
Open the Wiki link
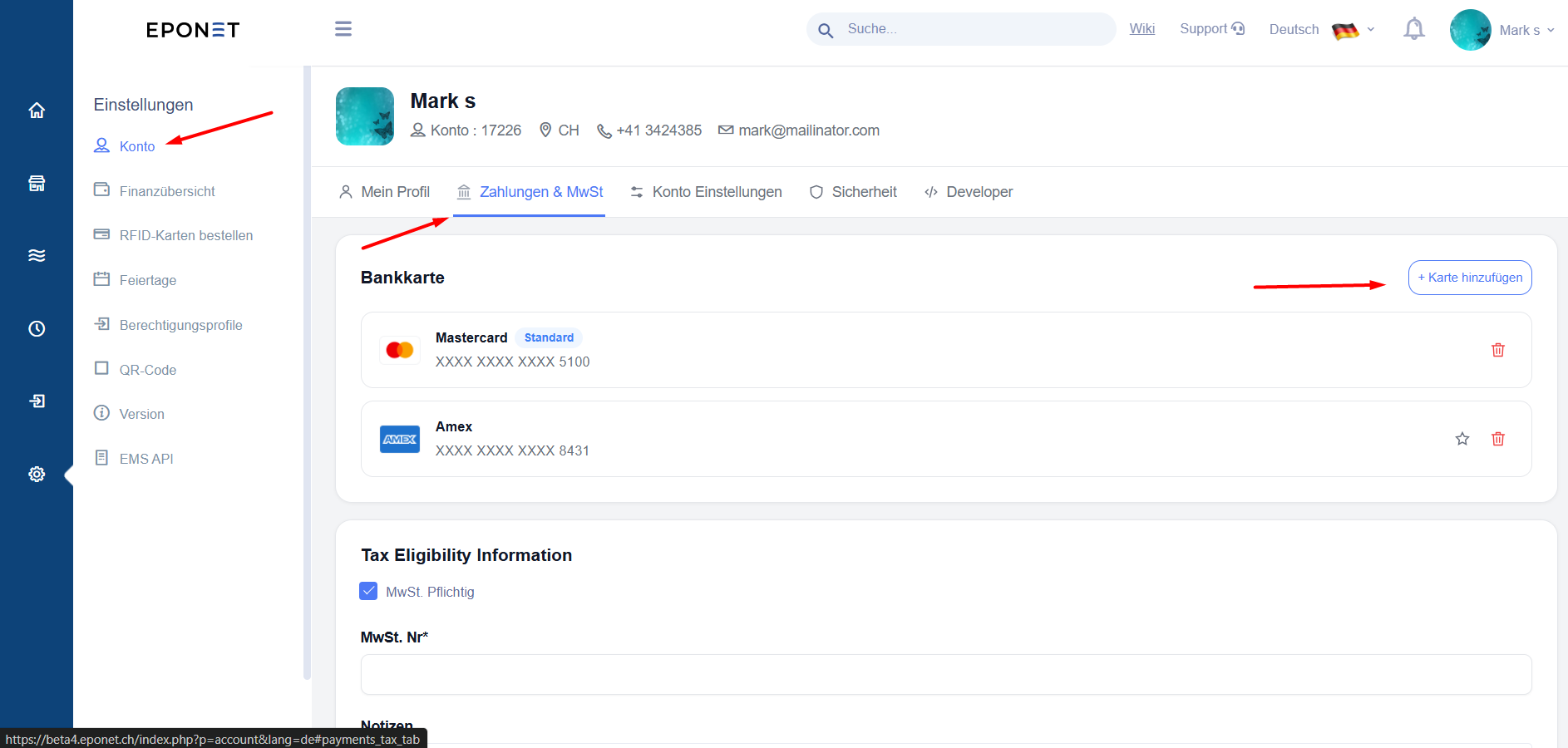[x=1142, y=29]
